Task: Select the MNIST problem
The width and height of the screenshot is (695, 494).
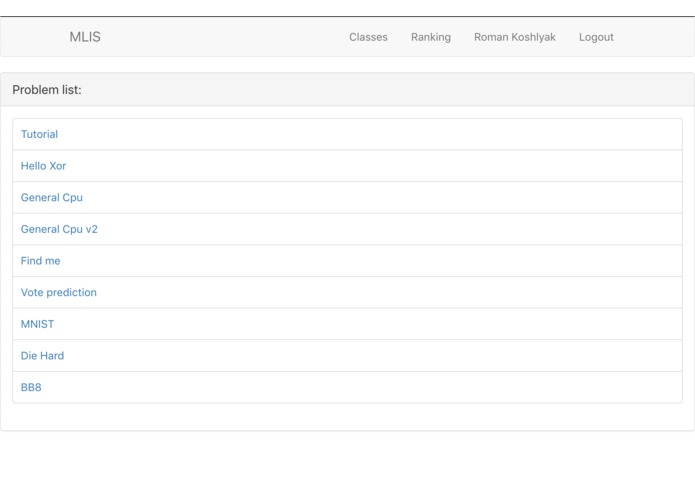Action: [37, 324]
